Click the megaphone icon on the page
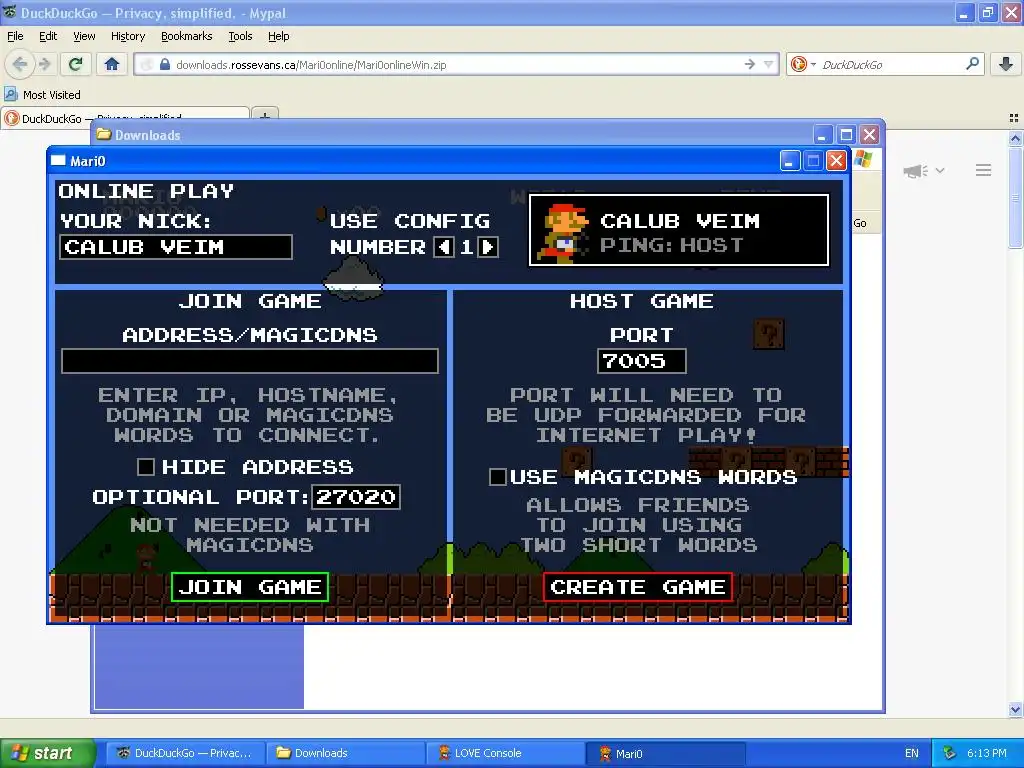 [x=916, y=170]
